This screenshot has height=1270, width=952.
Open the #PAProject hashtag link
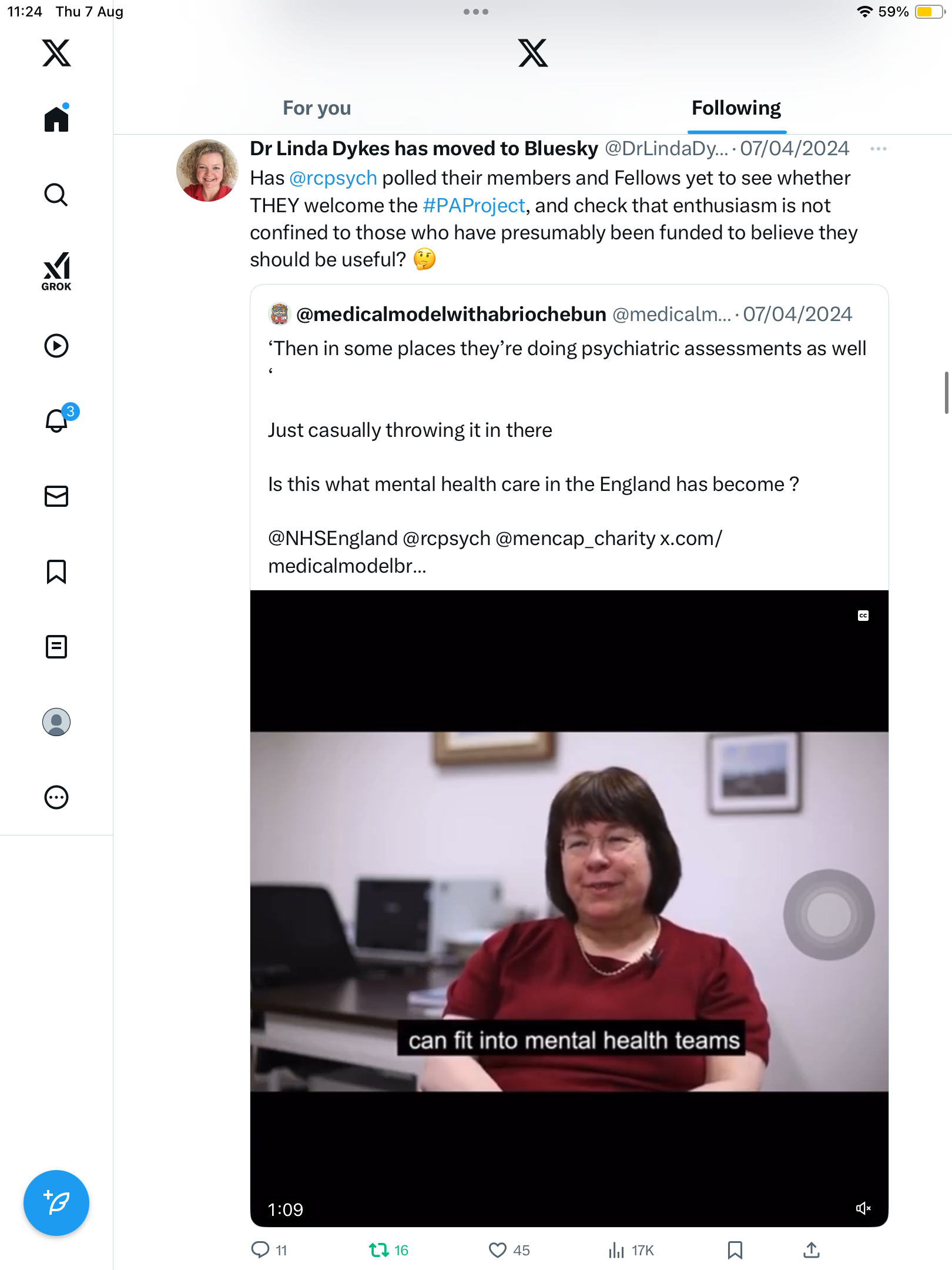pos(473,206)
